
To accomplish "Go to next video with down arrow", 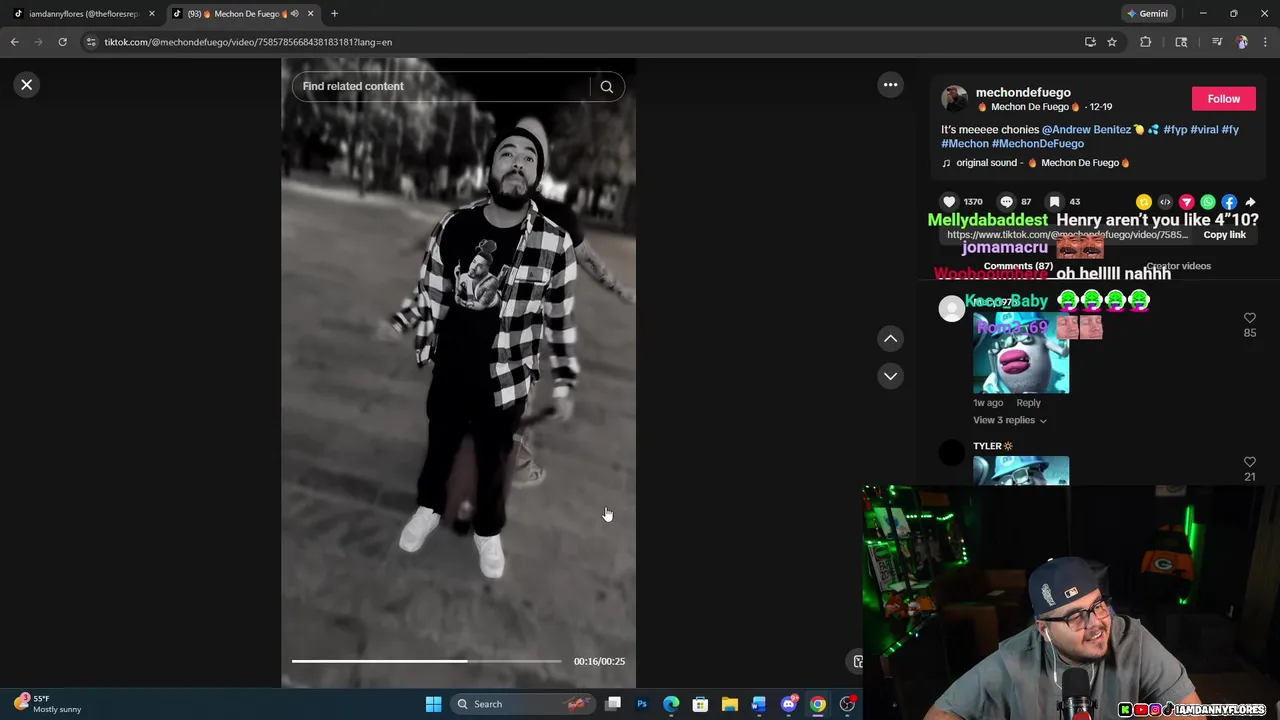I will point(890,376).
